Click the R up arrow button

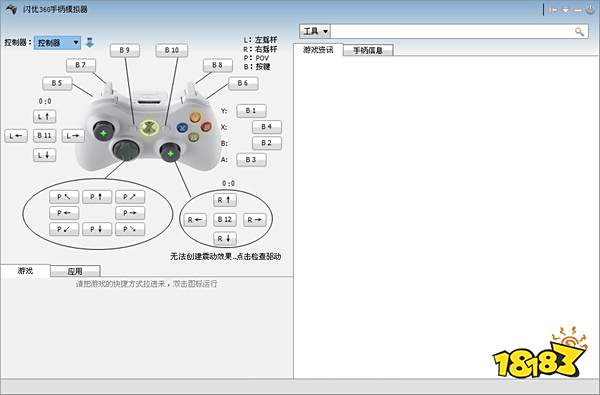(225, 200)
